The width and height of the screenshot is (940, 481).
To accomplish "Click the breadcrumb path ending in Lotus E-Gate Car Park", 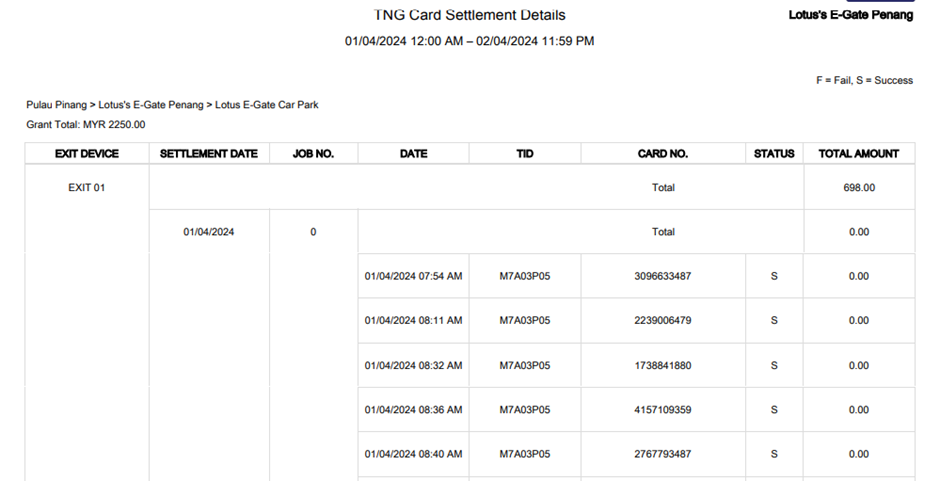I will (172, 104).
